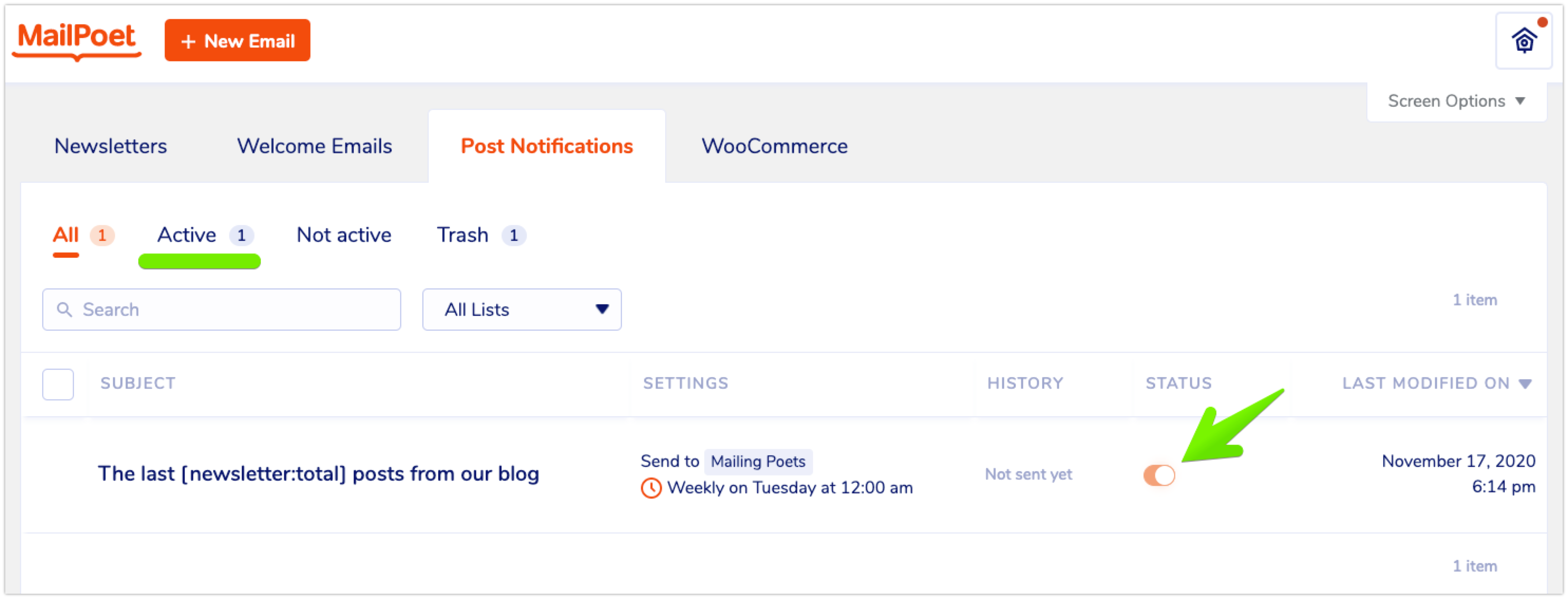Click the plus icon in New Email

click(188, 41)
